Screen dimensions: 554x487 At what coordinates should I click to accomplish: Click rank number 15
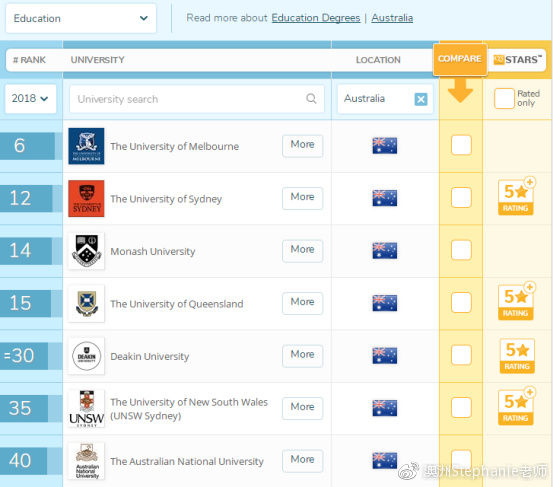pos(20,303)
